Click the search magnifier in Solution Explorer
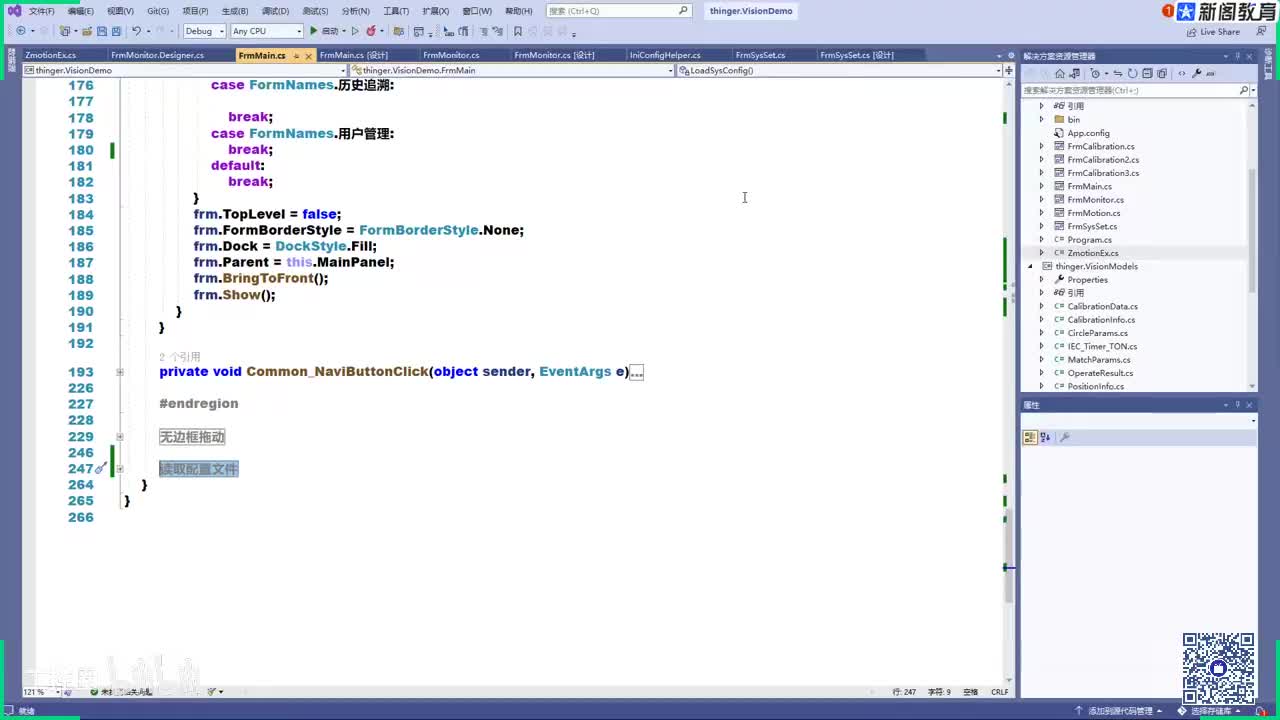 [1245, 90]
